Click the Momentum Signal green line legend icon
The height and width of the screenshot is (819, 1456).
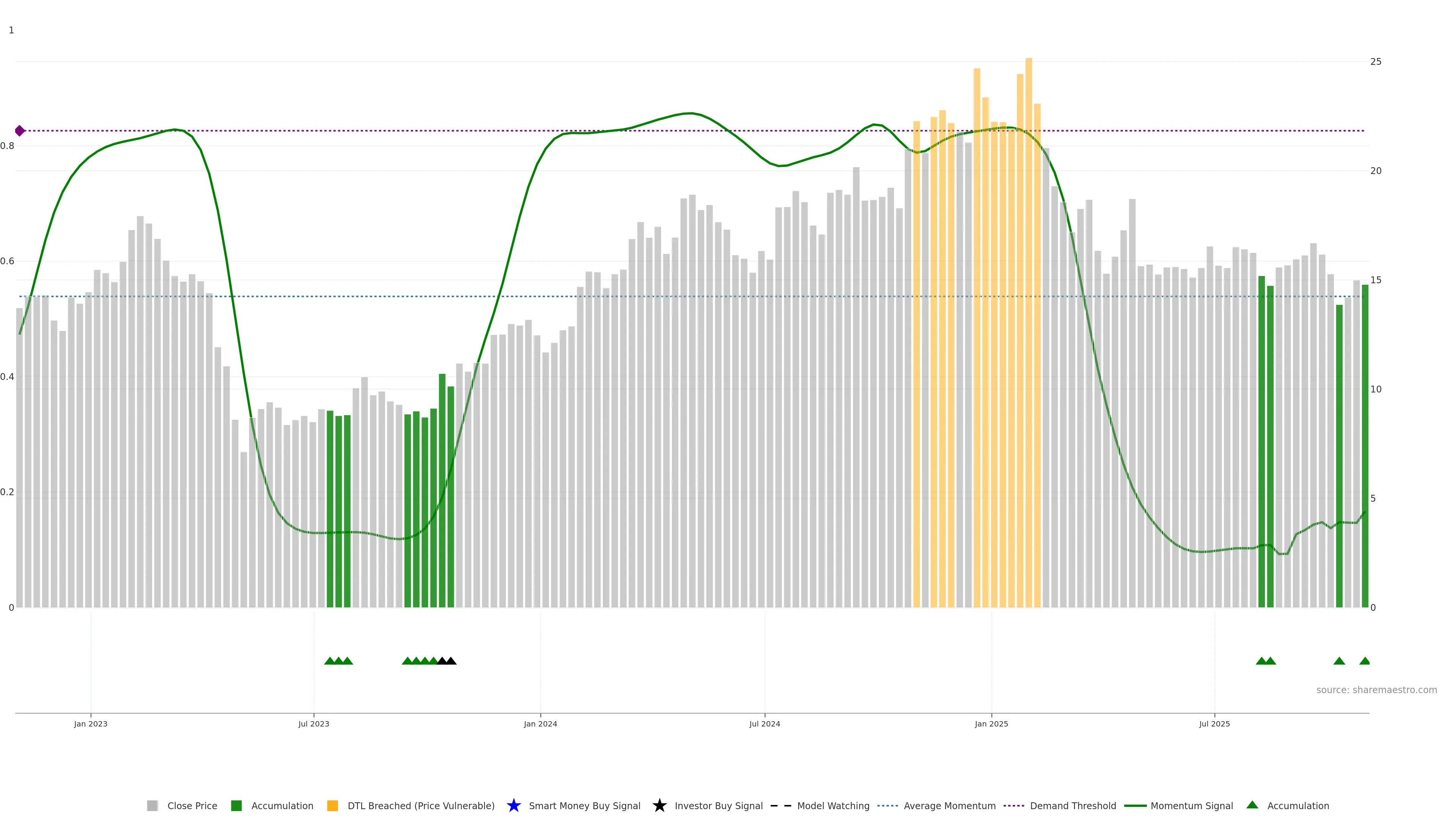point(1135,805)
